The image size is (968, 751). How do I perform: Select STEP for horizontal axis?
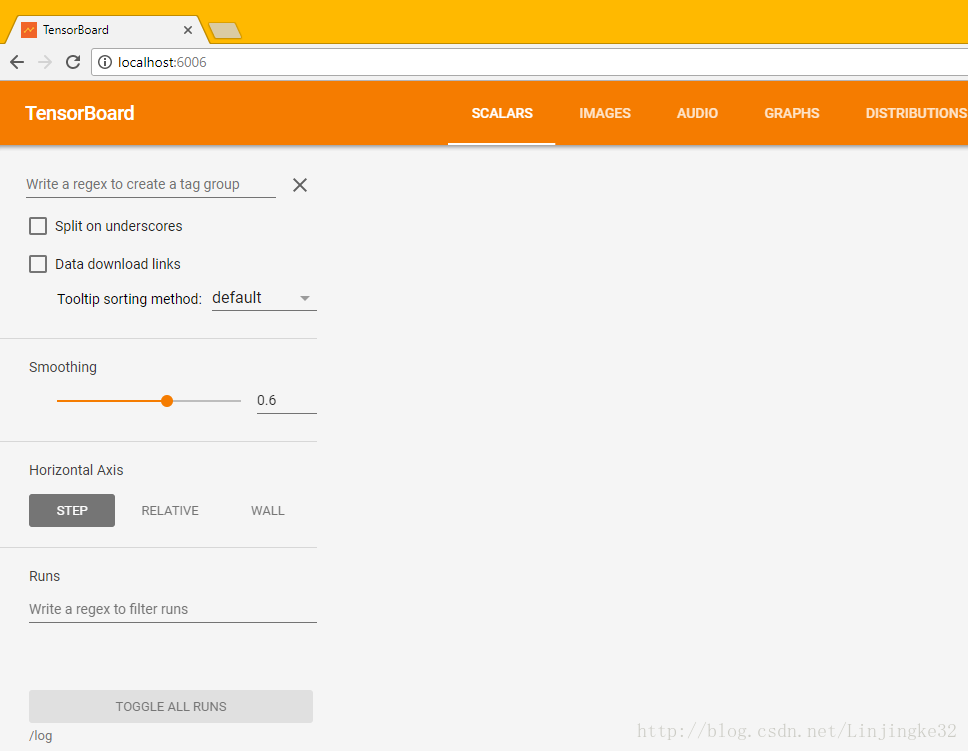[72, 510]
